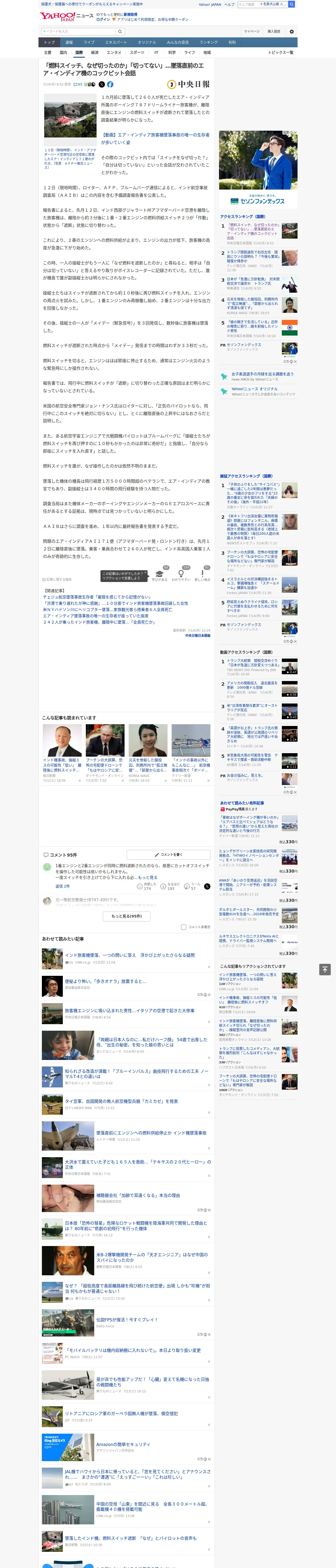Open the 経済 category
Image resolution: width=336 pixels, height=1568 pixels.
(x=94, y=52)
